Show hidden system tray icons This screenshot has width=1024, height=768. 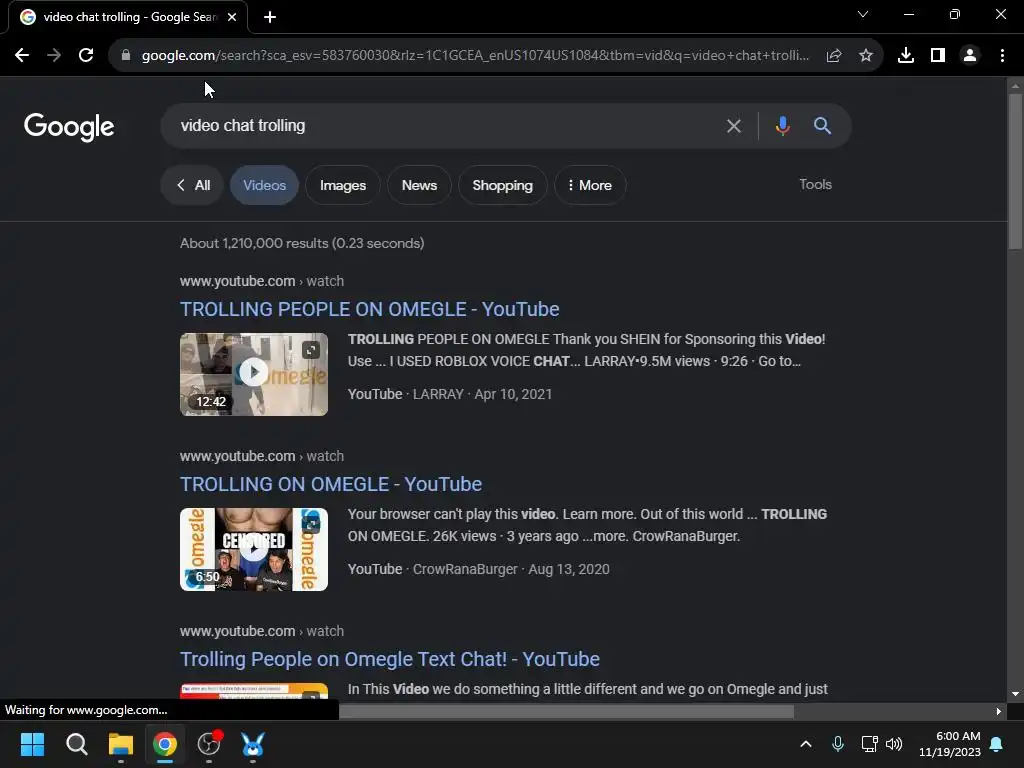coord(806,744)
